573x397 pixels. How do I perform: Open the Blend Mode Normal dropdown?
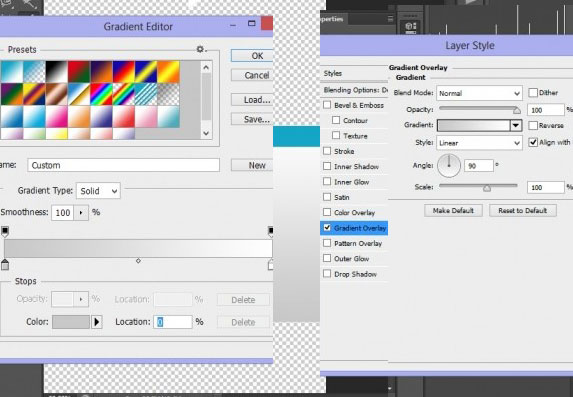tap(479, 93)
